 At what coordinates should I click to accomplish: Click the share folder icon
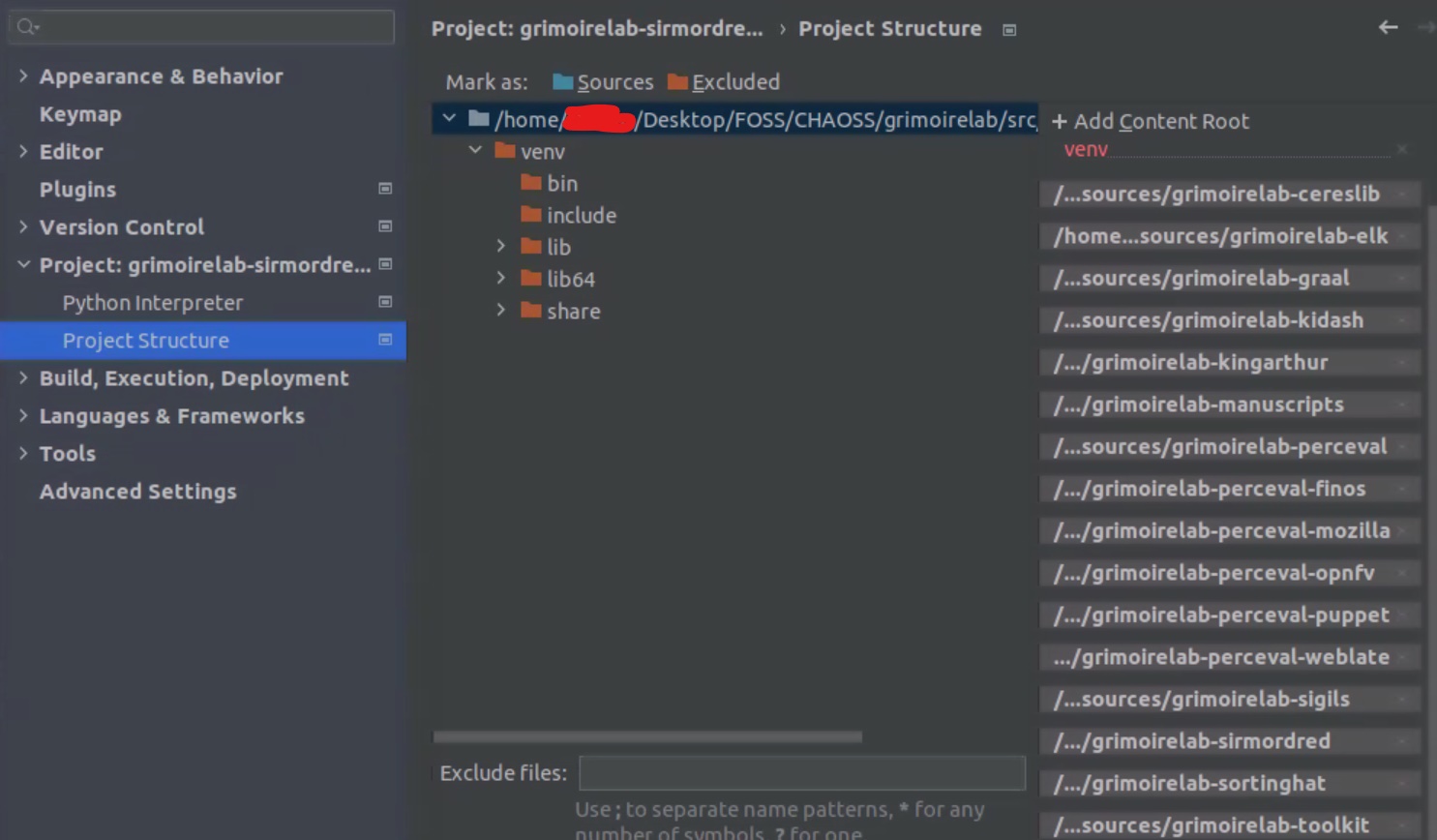pos(531,310)
